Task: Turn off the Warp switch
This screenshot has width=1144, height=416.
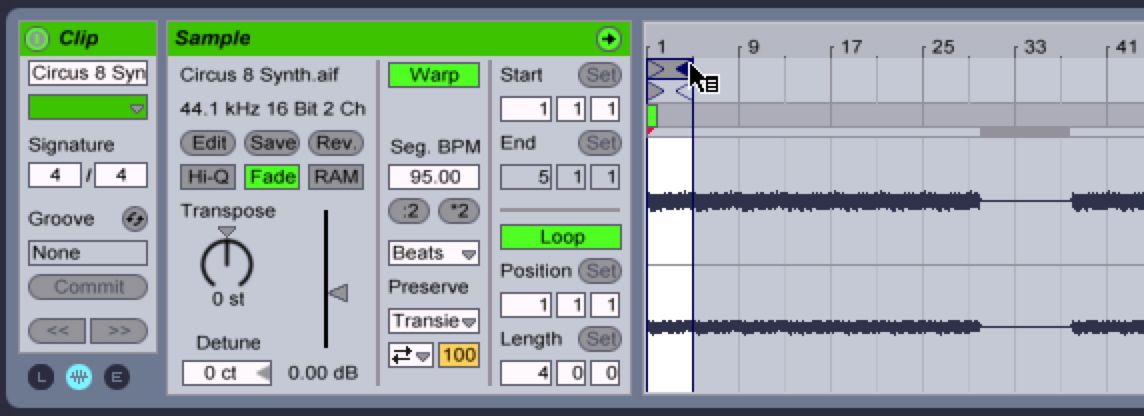Action: [x=434, y=75]
